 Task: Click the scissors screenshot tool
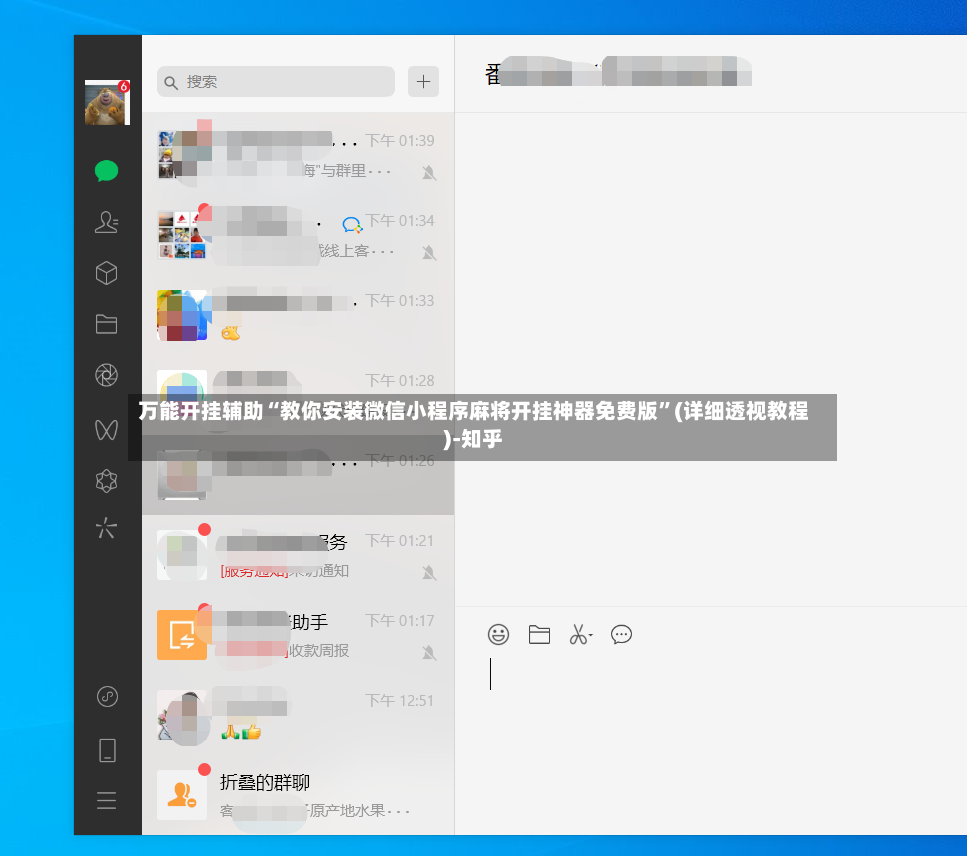(578, 634)
